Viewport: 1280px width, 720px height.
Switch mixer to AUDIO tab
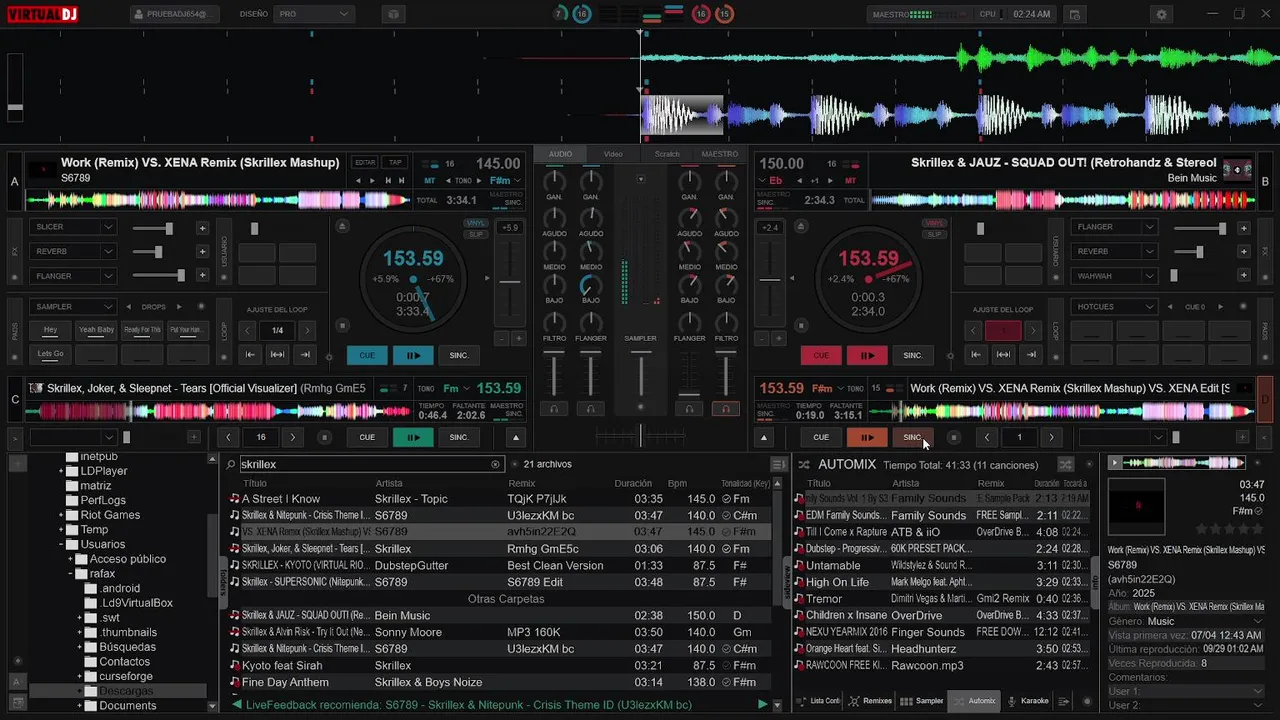click(560, 154)
